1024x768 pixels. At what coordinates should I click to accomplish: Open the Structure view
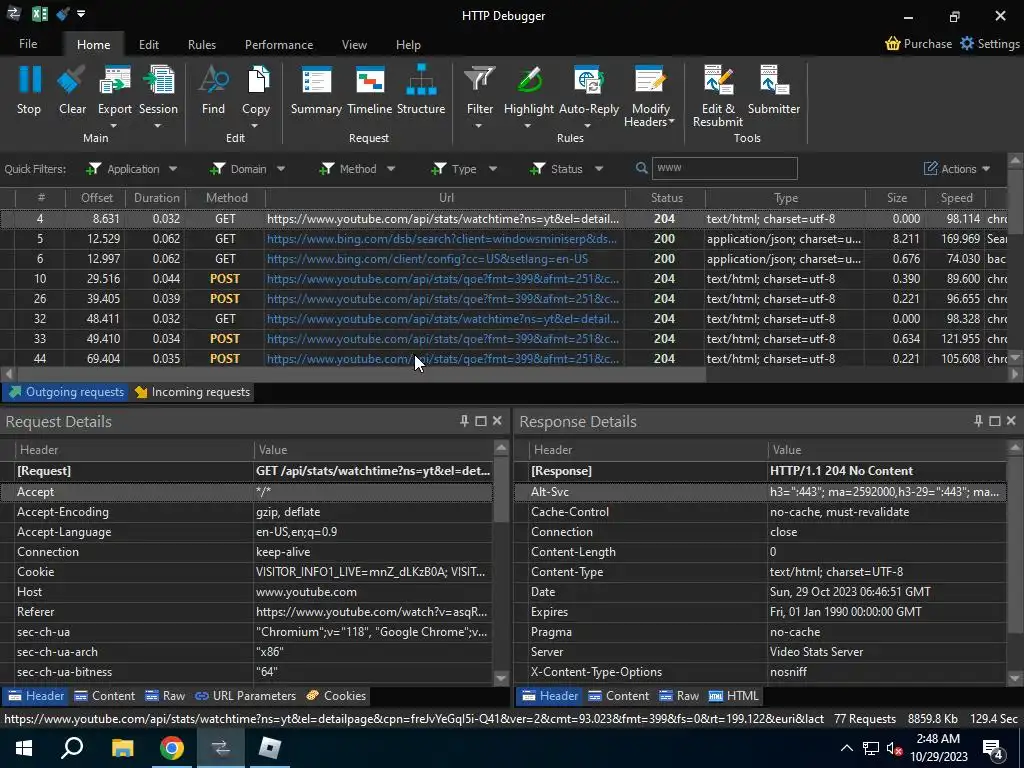(x=421, y=90)
